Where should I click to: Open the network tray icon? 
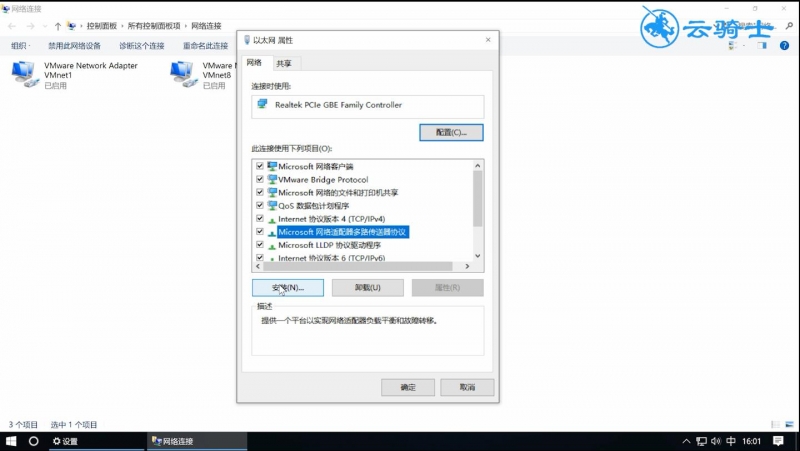702,441
